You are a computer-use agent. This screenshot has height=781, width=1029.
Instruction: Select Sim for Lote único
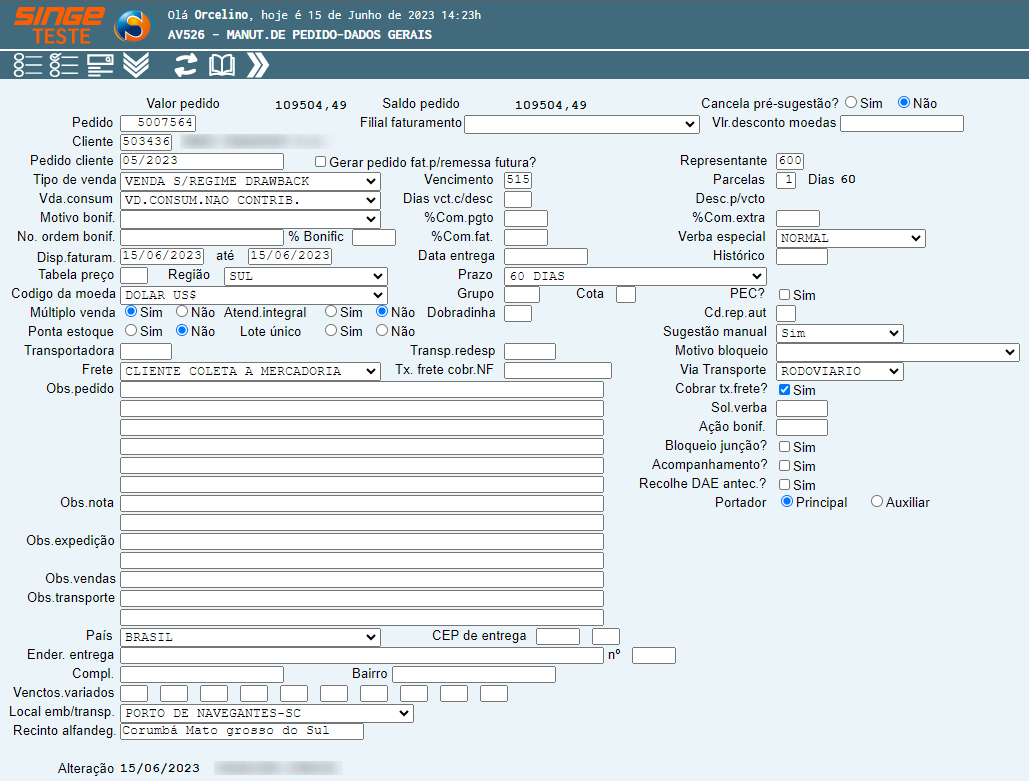(x=331, y=331)
